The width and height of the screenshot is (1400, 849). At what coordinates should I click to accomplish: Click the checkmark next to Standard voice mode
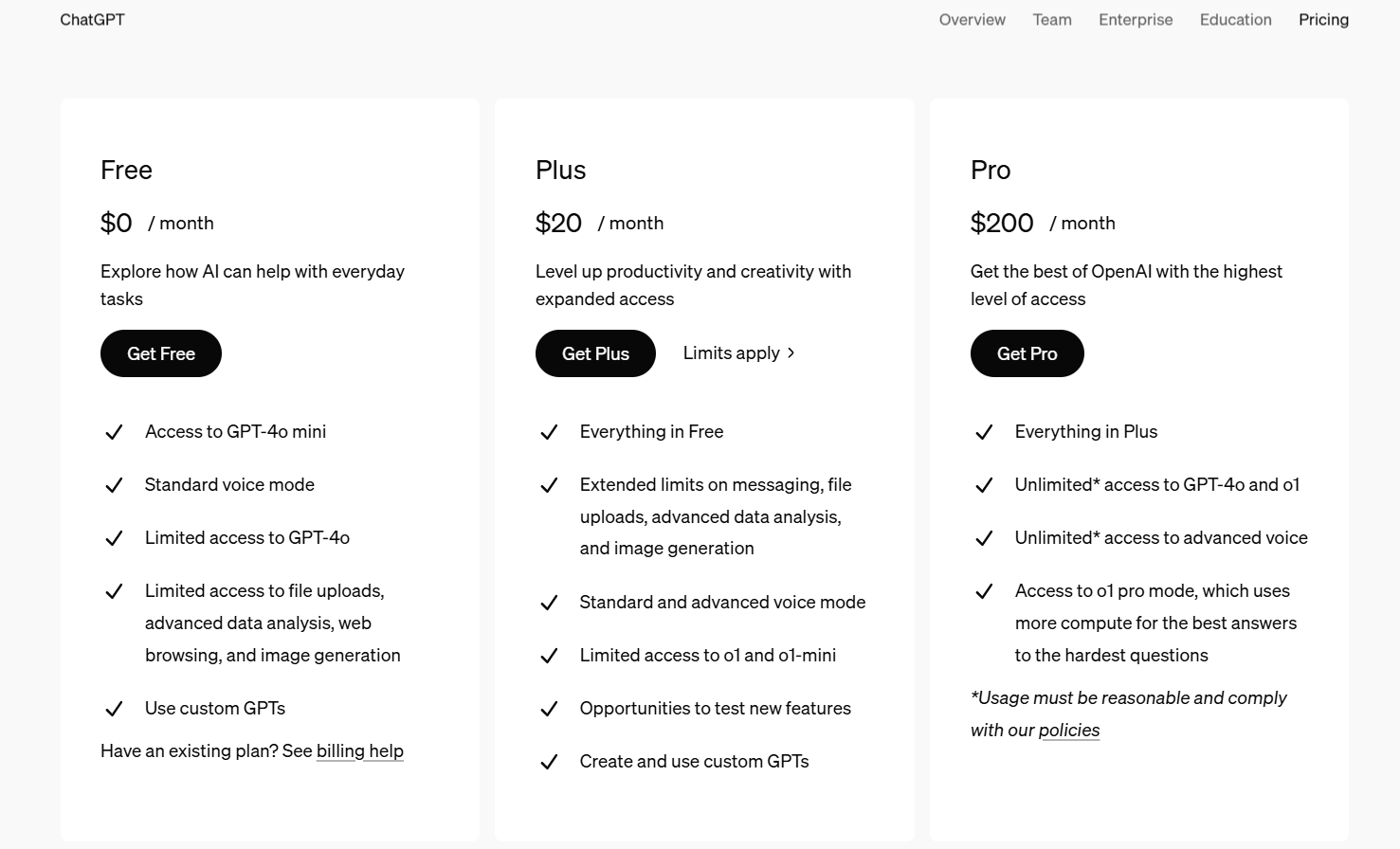click(114, 485)
